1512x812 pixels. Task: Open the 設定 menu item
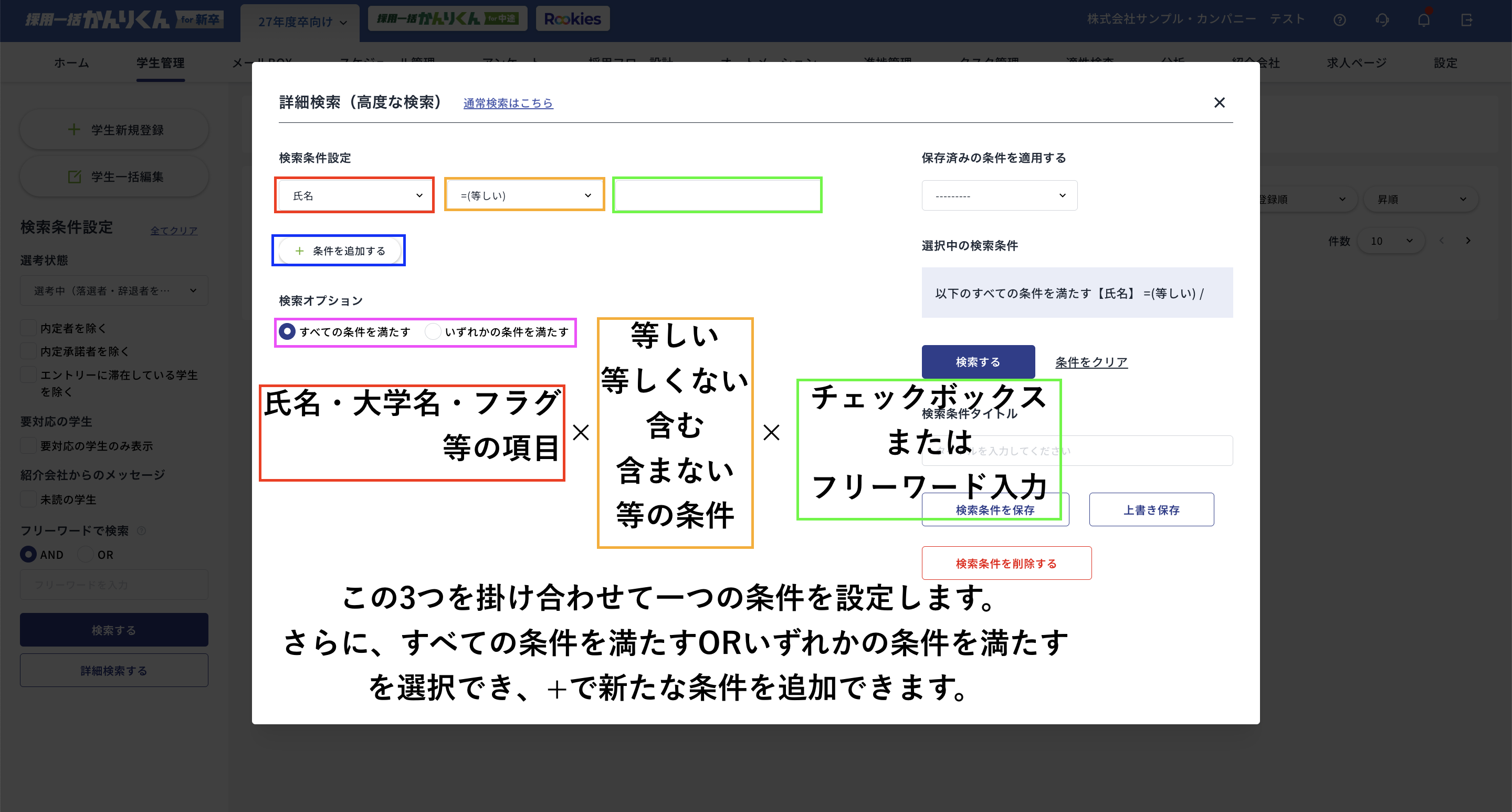(x=1445, y=63)
